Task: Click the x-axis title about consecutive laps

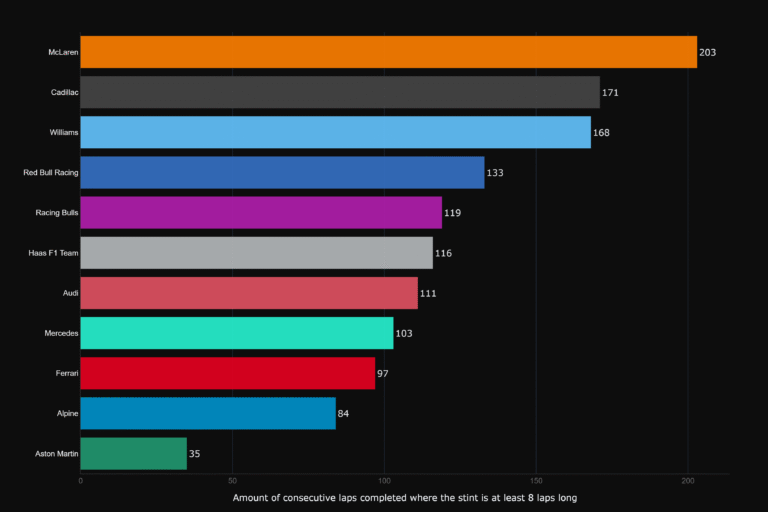Action: pos(404,497)
